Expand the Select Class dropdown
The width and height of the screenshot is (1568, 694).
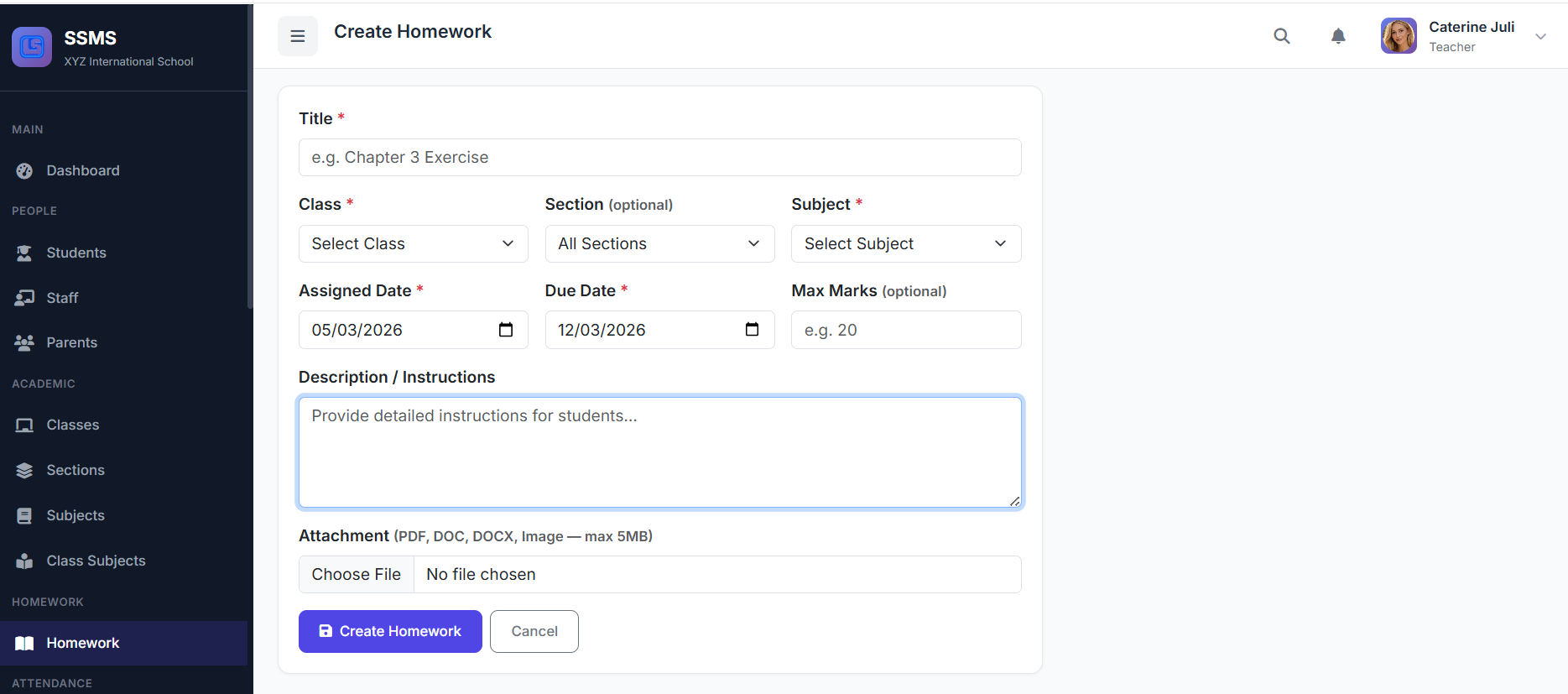413,244
